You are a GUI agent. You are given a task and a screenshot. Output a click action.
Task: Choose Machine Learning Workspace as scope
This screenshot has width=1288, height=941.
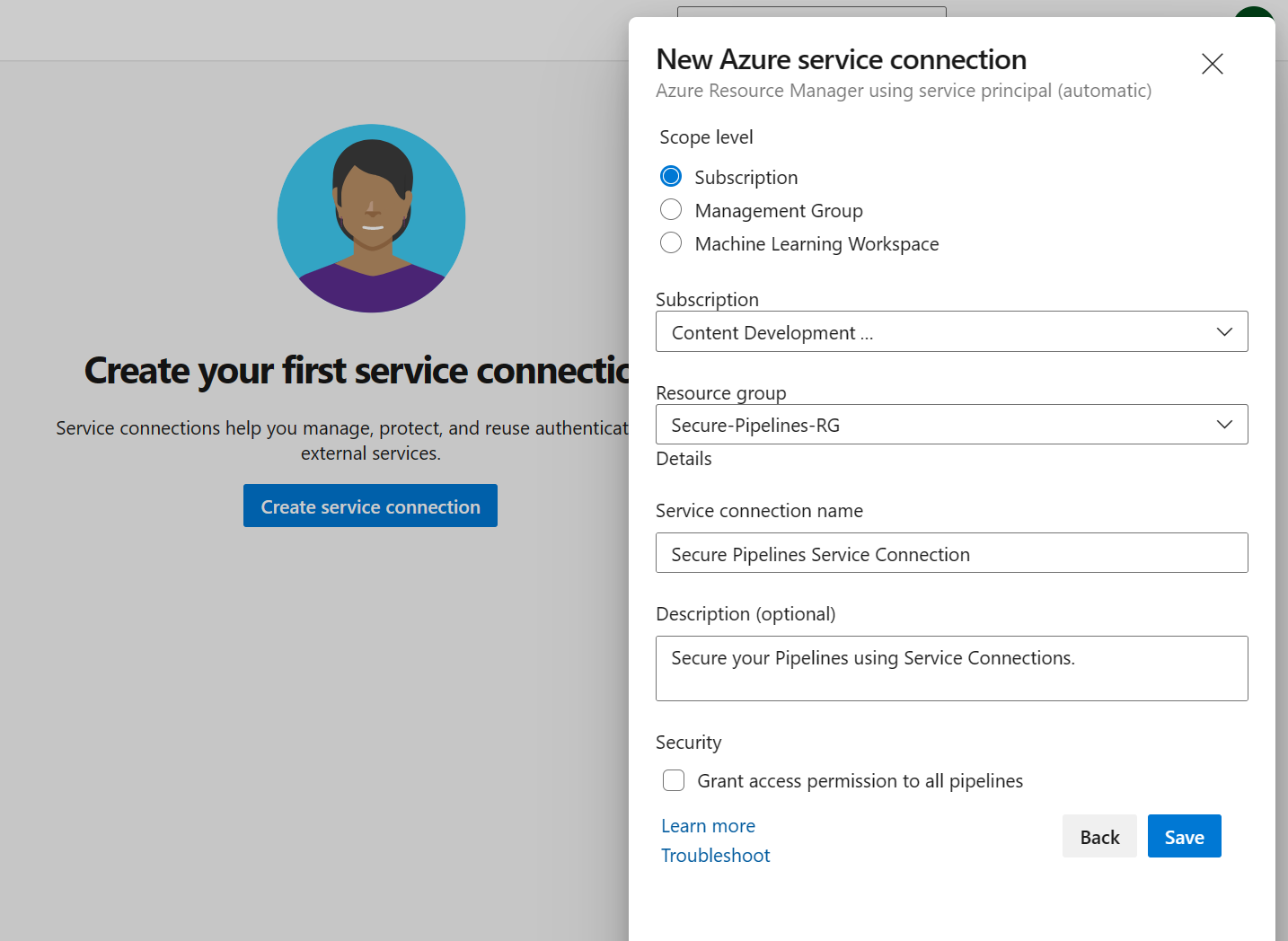671,242
